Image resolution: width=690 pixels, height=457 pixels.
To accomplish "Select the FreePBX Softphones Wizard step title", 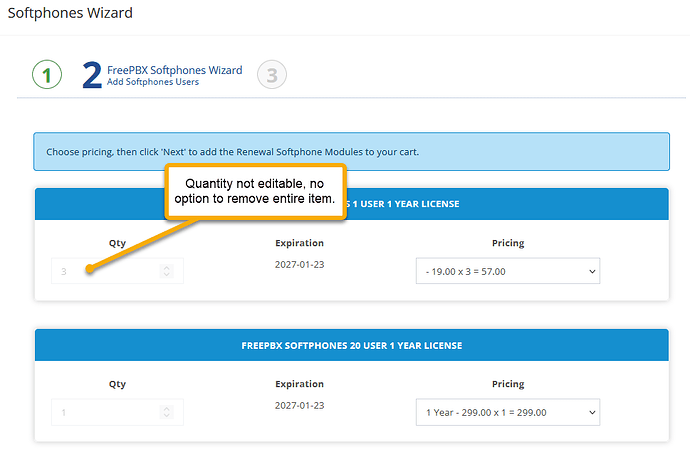I will pos(175,70).
